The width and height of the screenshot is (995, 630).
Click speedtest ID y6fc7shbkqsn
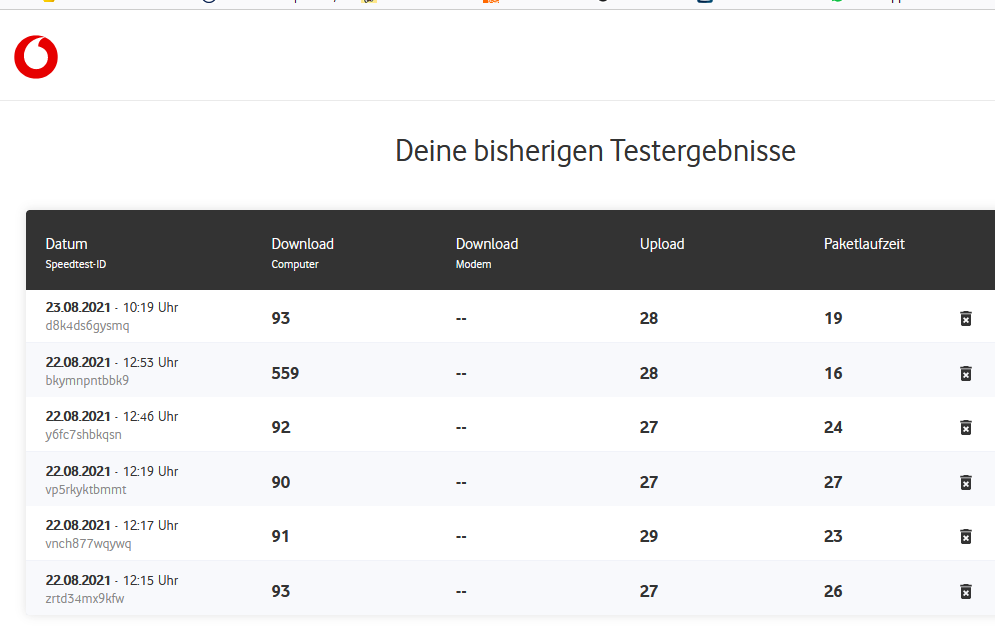point(84,435)
